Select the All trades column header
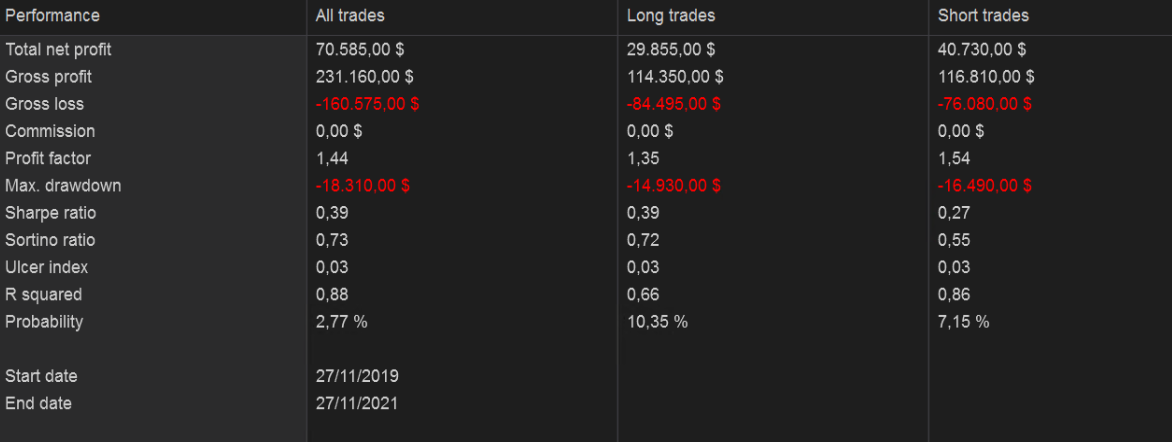The width and height of the screenshot is (1172, 442). point(350,16)
